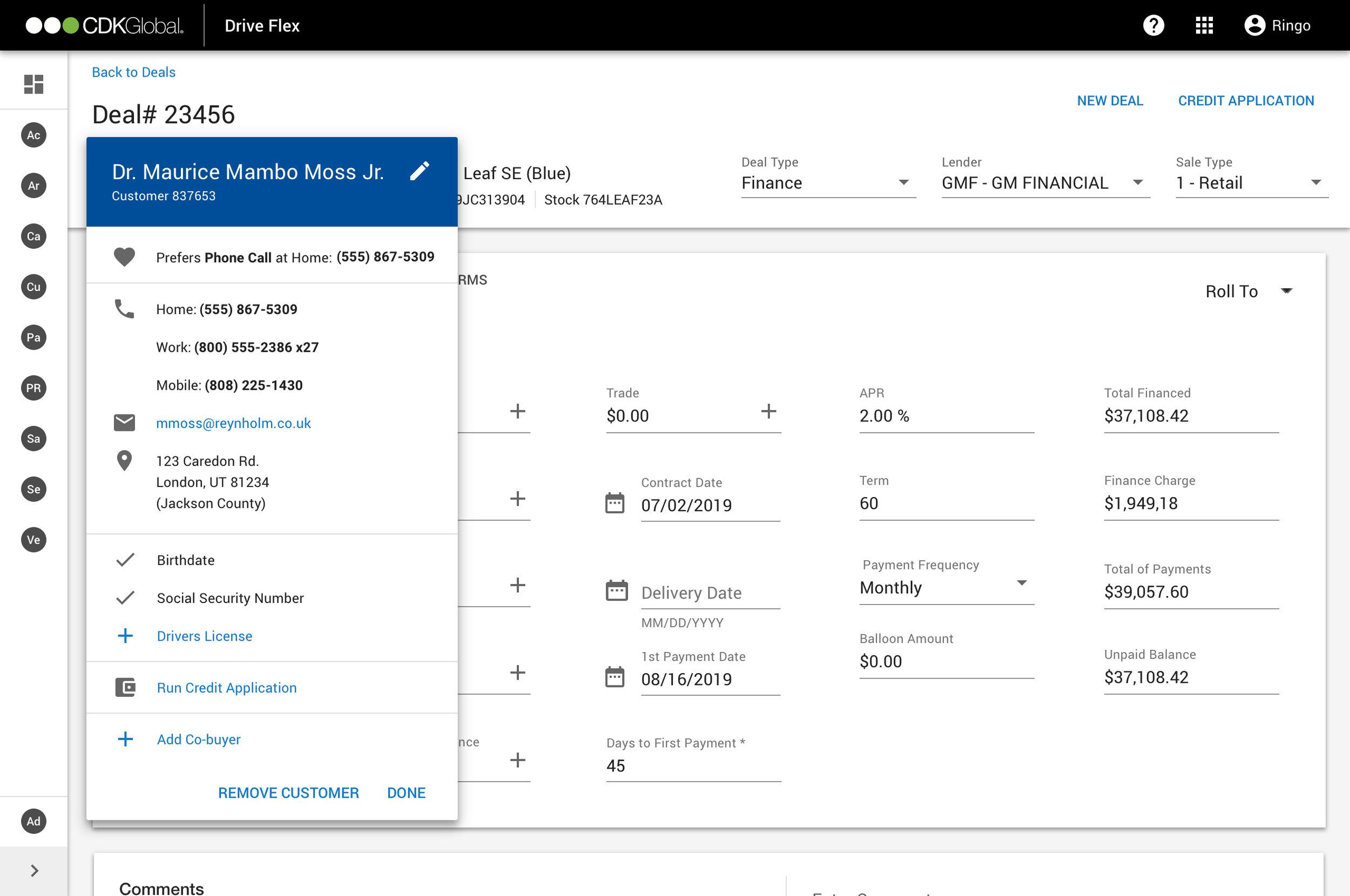Select the 'Cu' sidebar item
The width and height of the screenshot is (1350, 896).
[33, 287]
